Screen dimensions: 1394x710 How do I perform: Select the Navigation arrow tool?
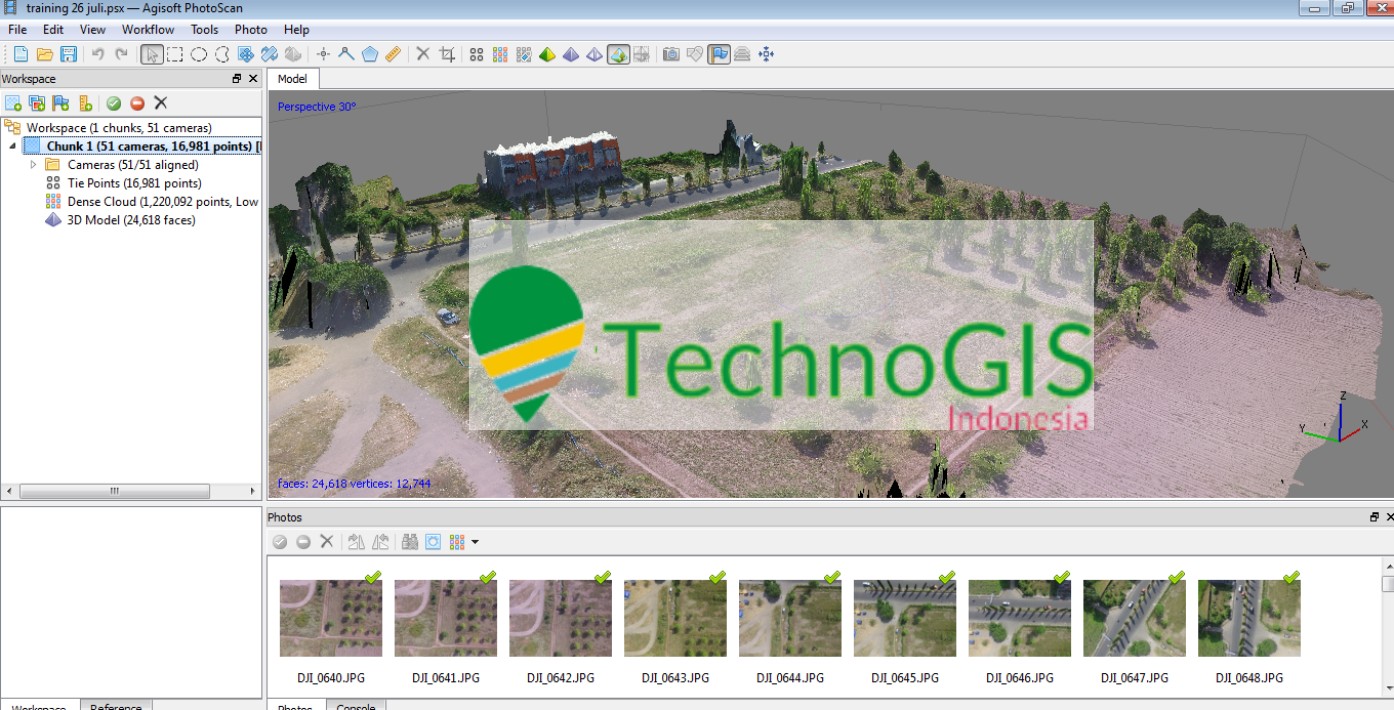(x=152, y=54)
